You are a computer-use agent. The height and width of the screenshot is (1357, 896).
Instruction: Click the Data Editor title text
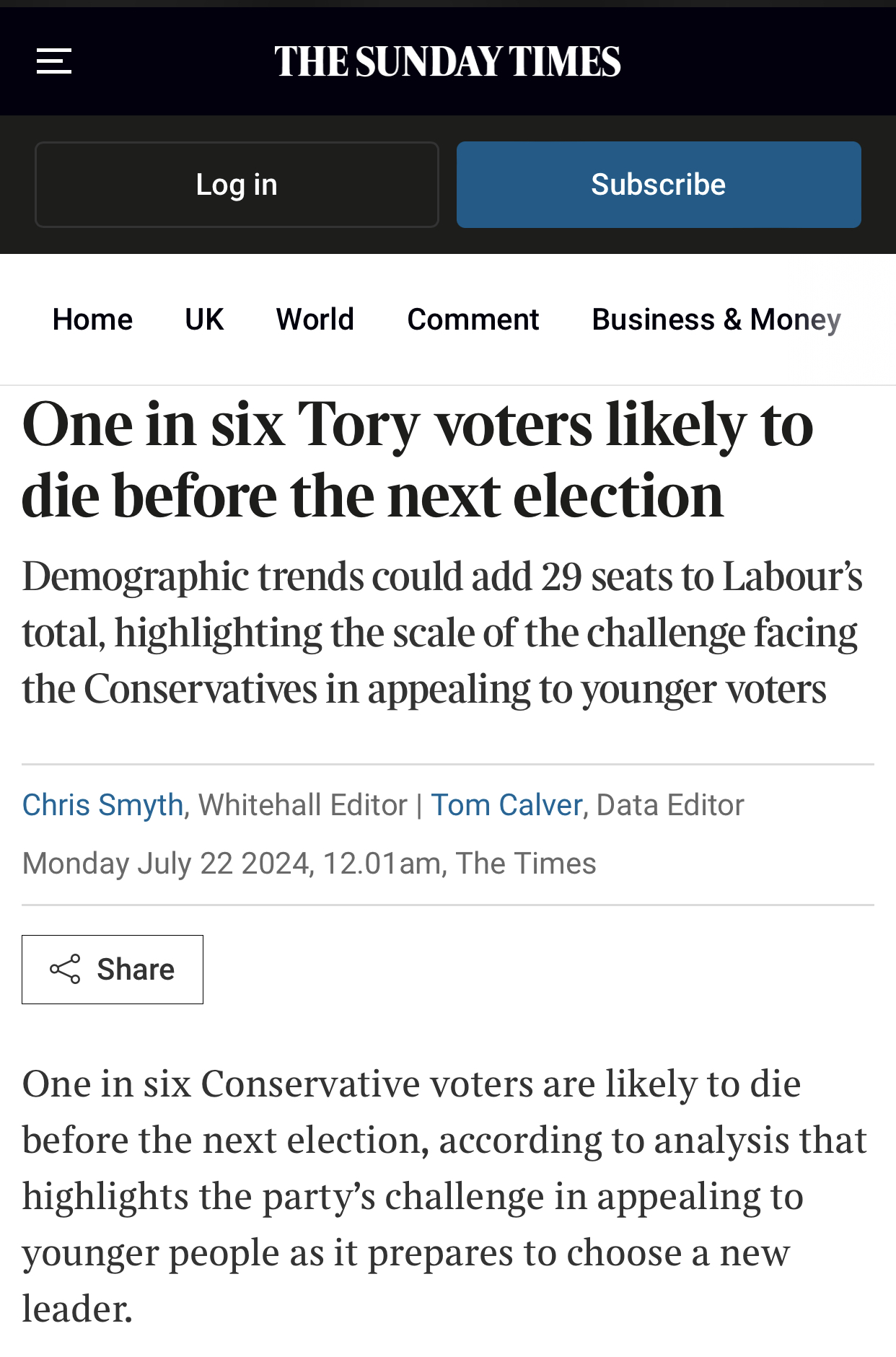(670, 805)
